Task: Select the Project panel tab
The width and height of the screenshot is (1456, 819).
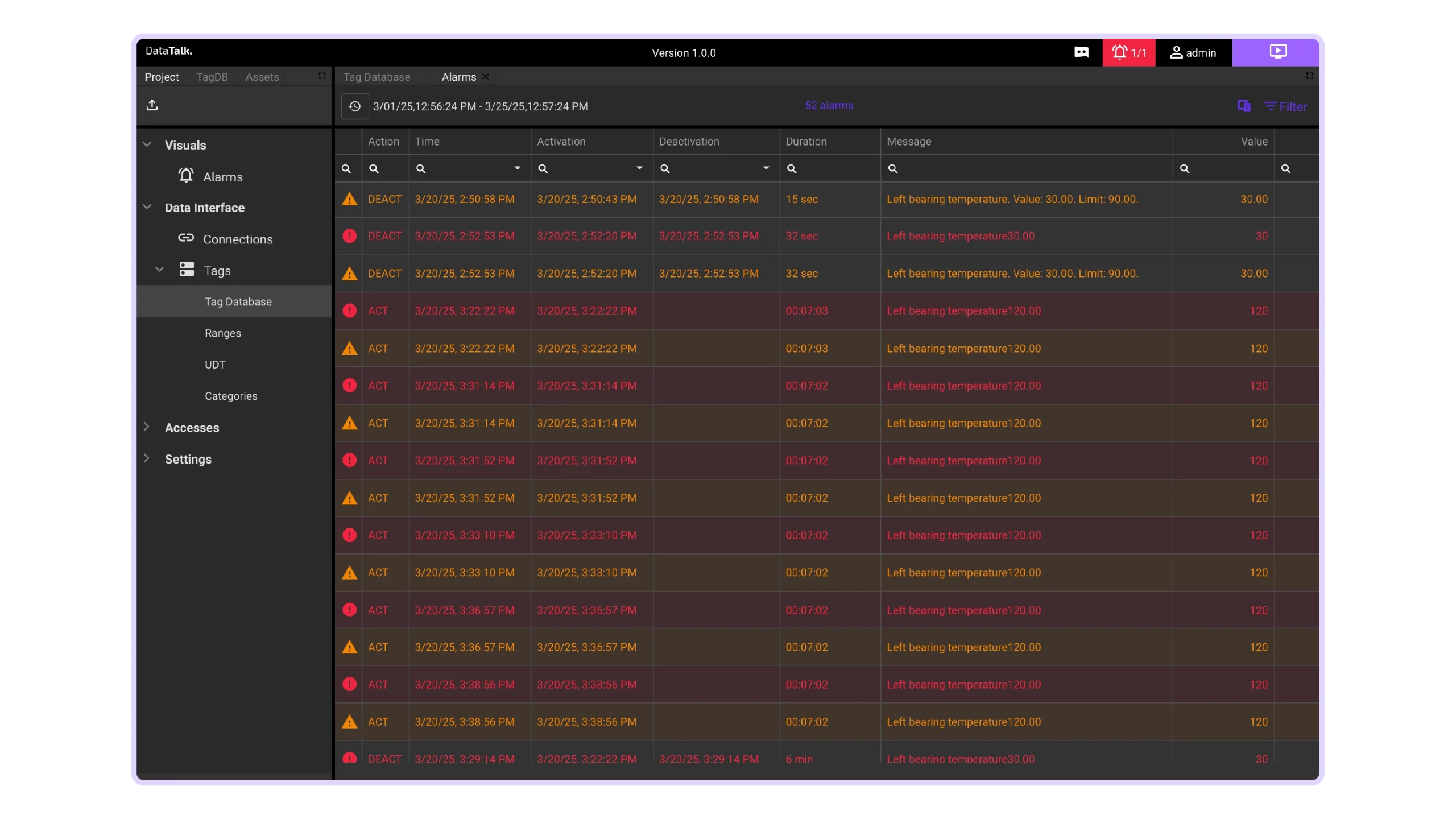Action: [x=162, y=77]
